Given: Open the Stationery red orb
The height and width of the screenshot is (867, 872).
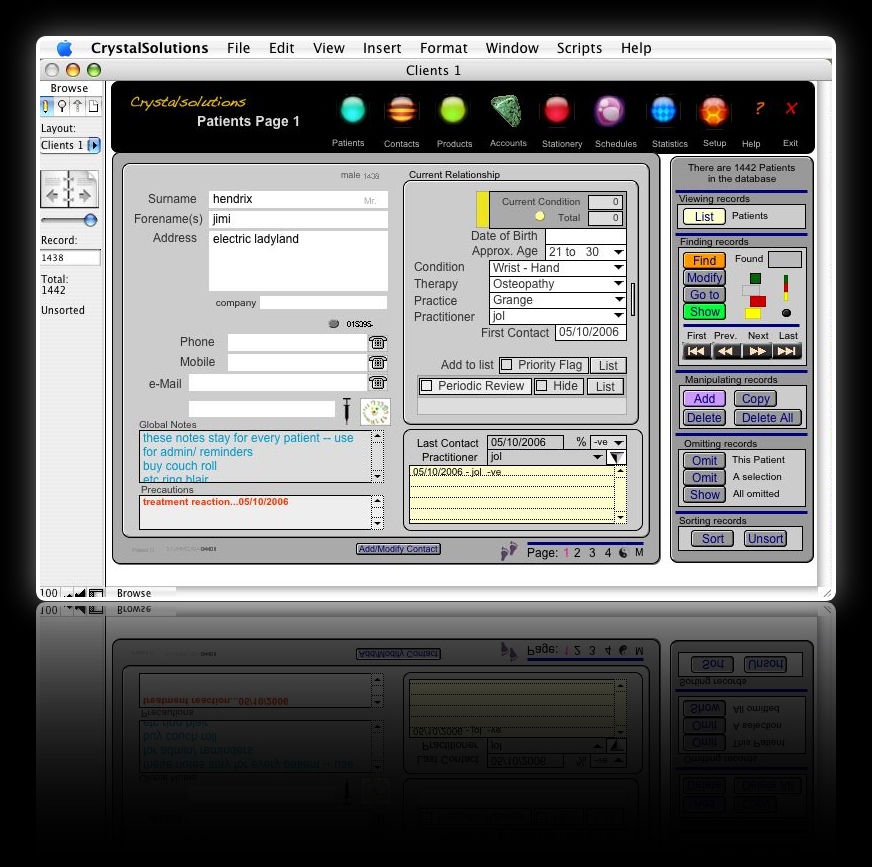Looking at the screenshot, I should point(557,110).
